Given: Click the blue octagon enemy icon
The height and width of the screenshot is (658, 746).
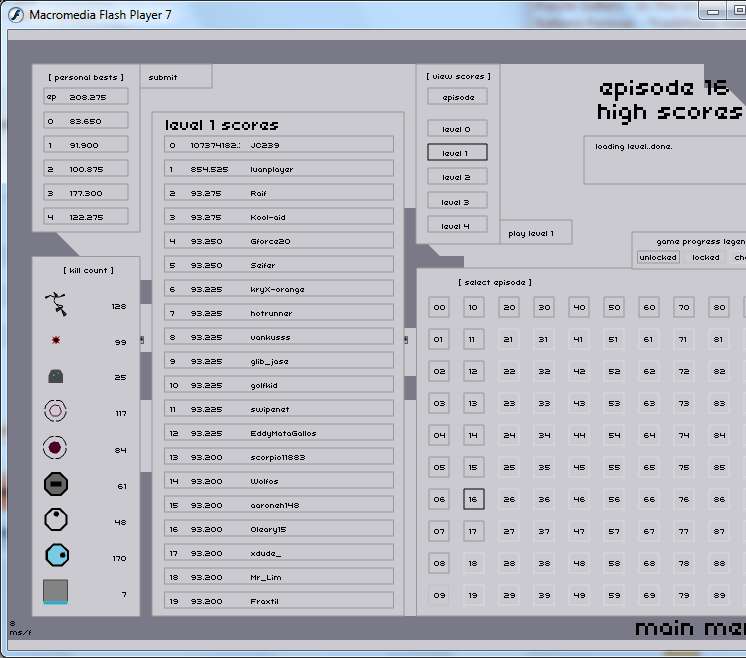Looking at the screenshot, I should click(57, 555).
